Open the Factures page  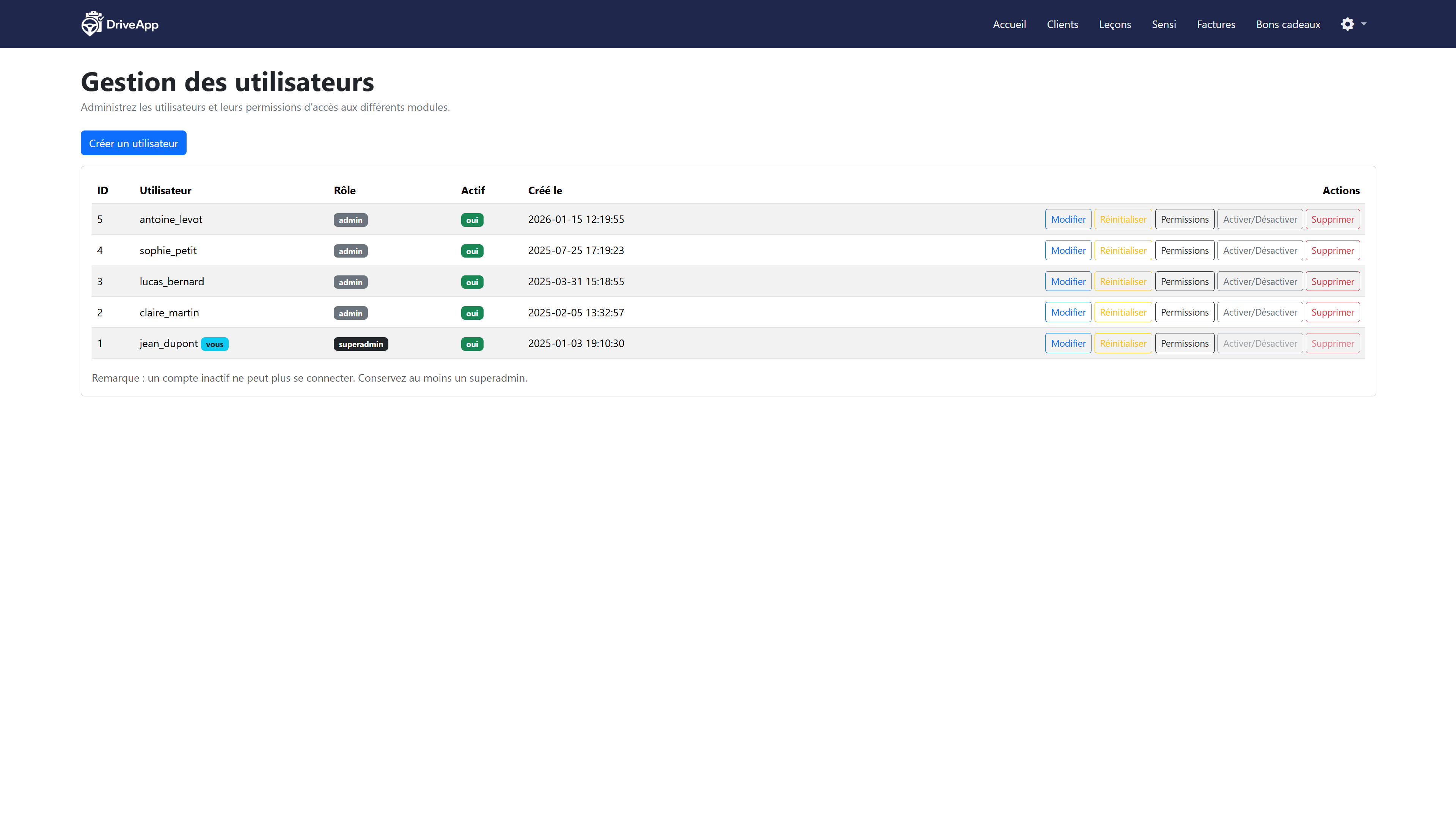1216,24
